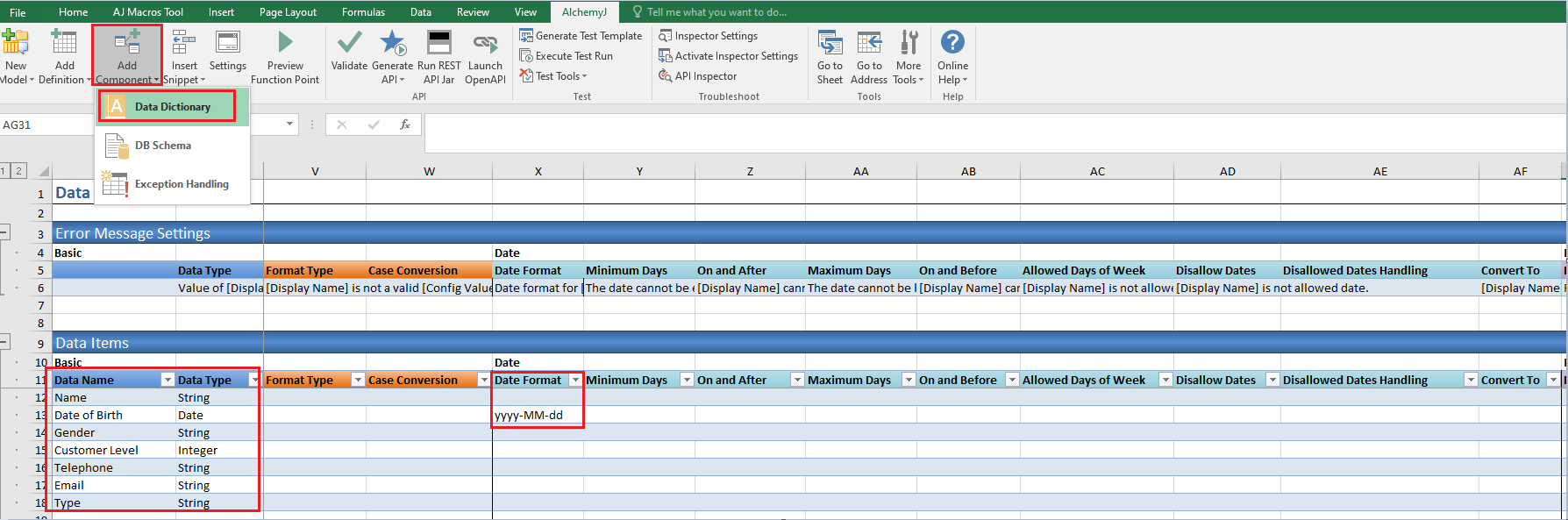
Task: Show outline level 1 grouping
Action: click(x=5, y=171)
